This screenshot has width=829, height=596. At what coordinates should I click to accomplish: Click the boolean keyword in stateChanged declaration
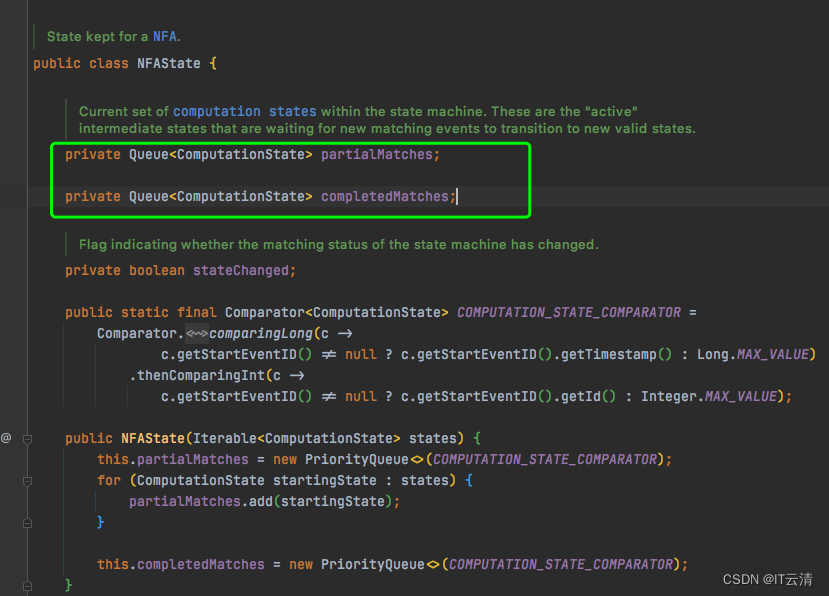coord(157,271)
